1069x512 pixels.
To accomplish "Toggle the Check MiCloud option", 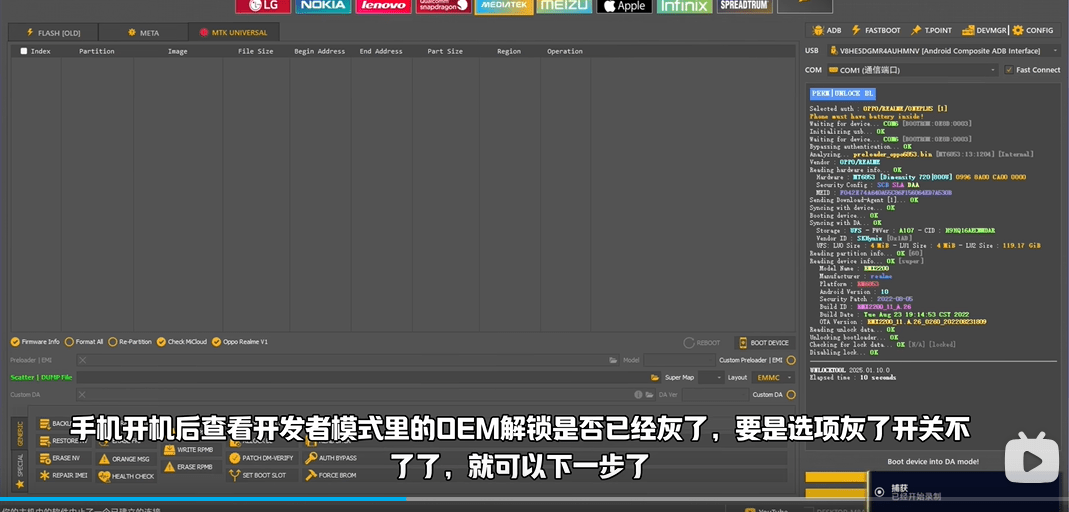I will [181, 342].
